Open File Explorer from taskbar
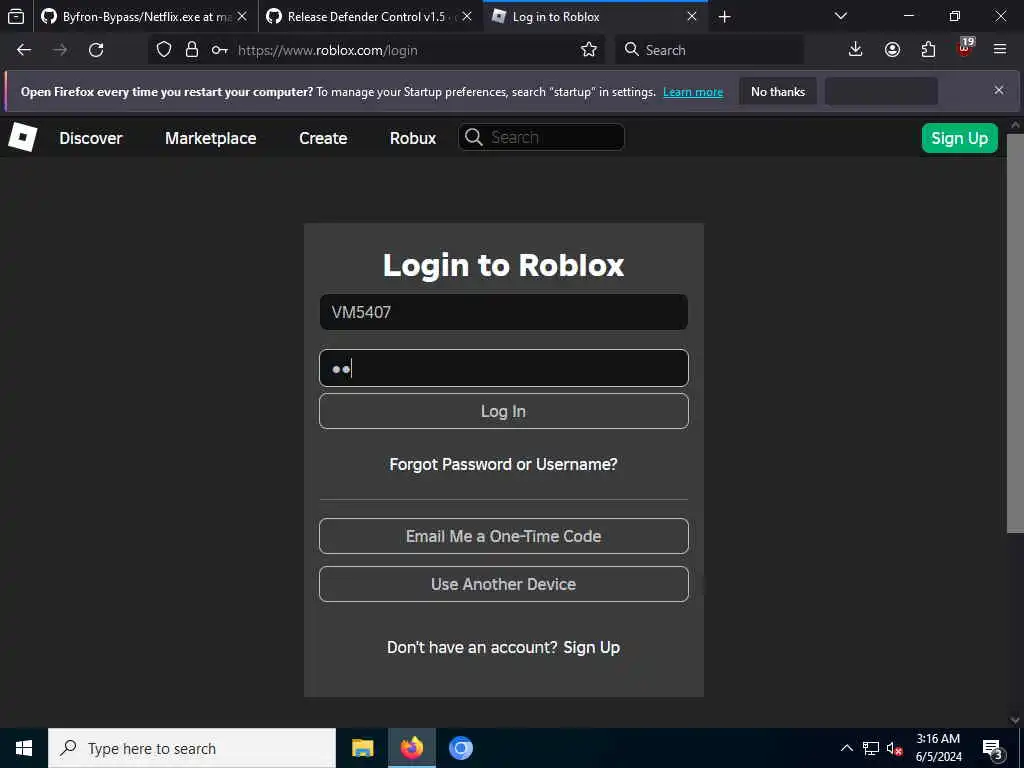 point(362,748)
